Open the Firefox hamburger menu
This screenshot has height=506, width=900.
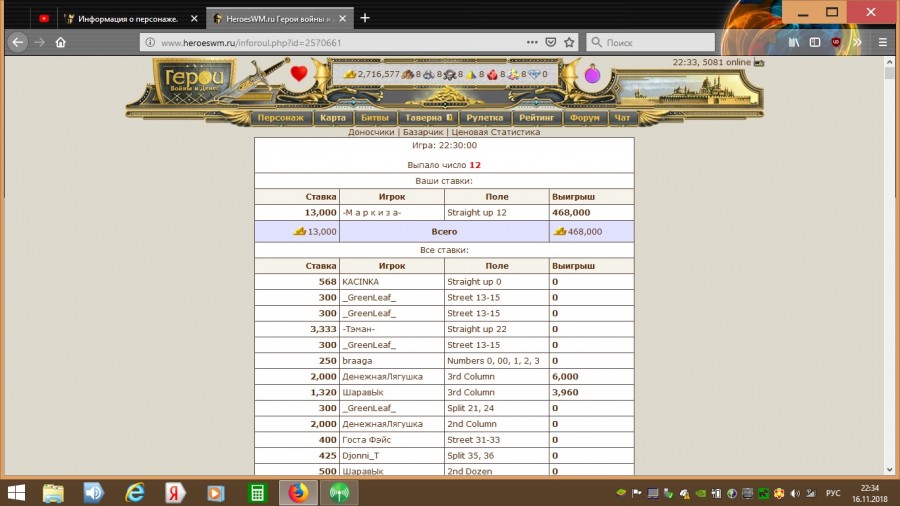click(883, 43)
